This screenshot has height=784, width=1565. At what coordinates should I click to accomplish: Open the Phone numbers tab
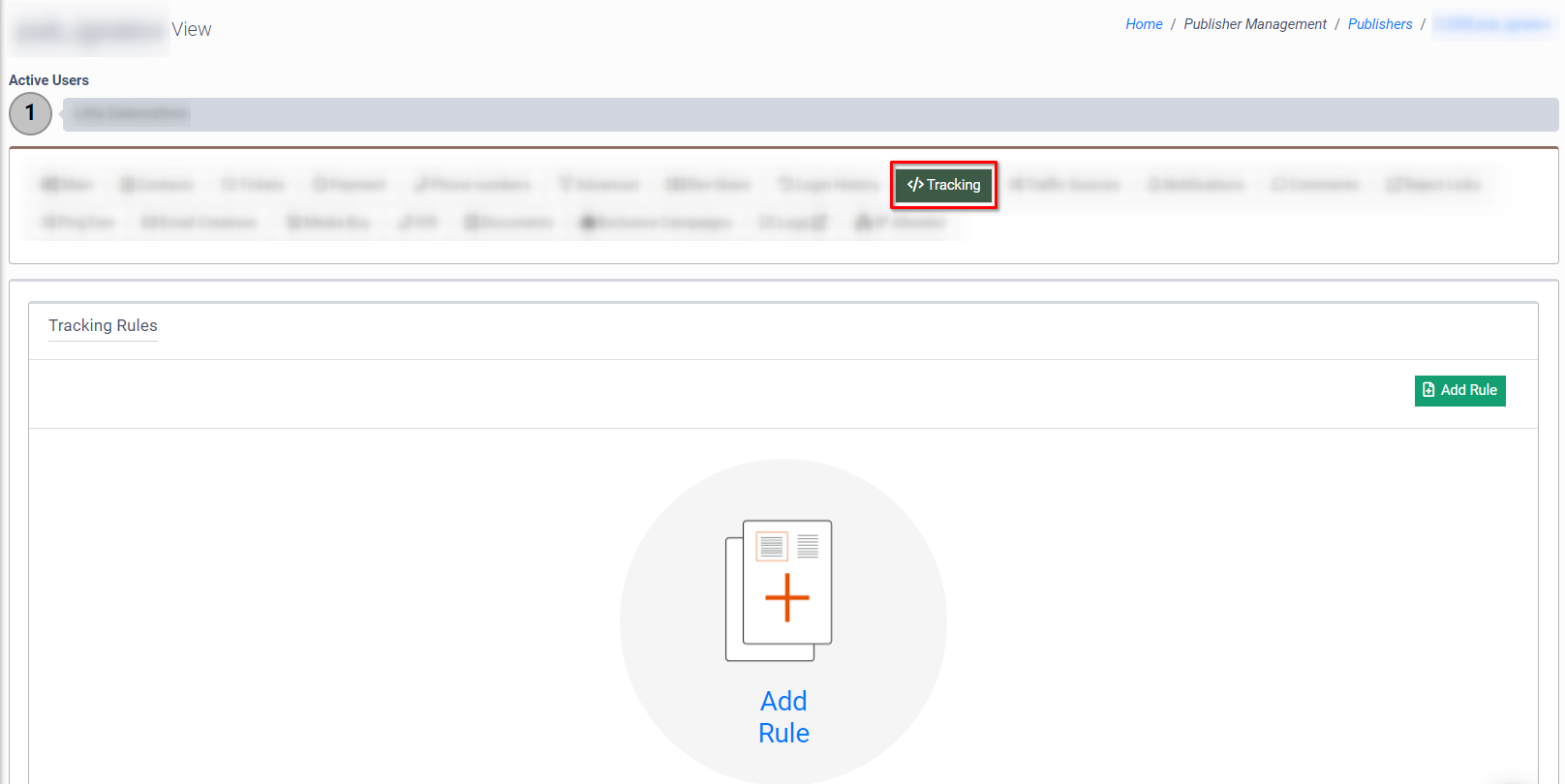[x=472, y=185]
